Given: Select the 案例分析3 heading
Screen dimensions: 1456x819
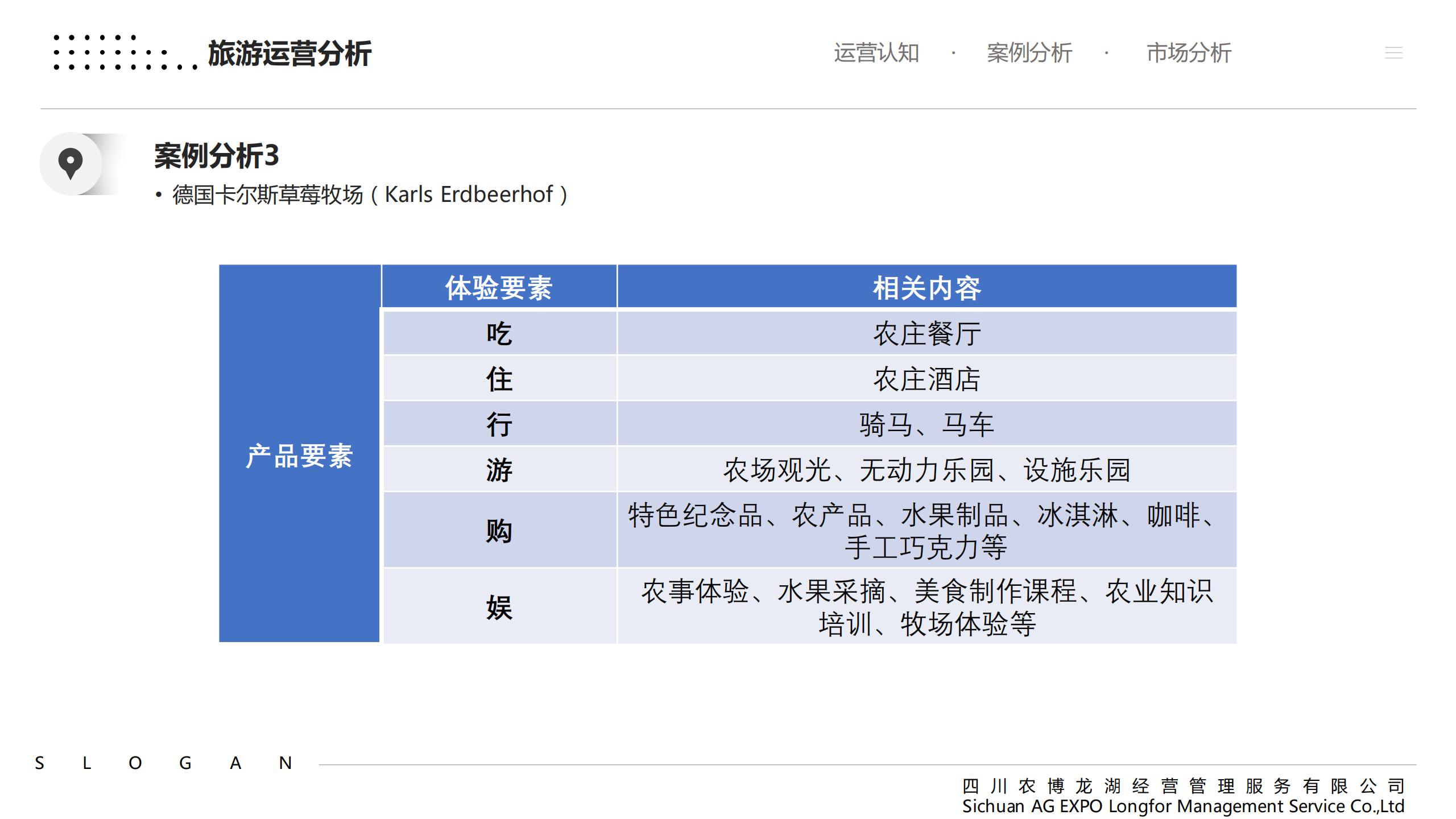Looking at the screenshot, I should click(216, 155).
